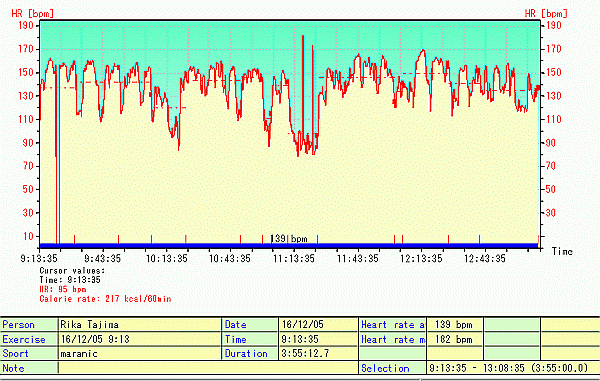Select the exercise value '16/12/05 9:13'
The image size is (600, 381).
coord(95,339)
